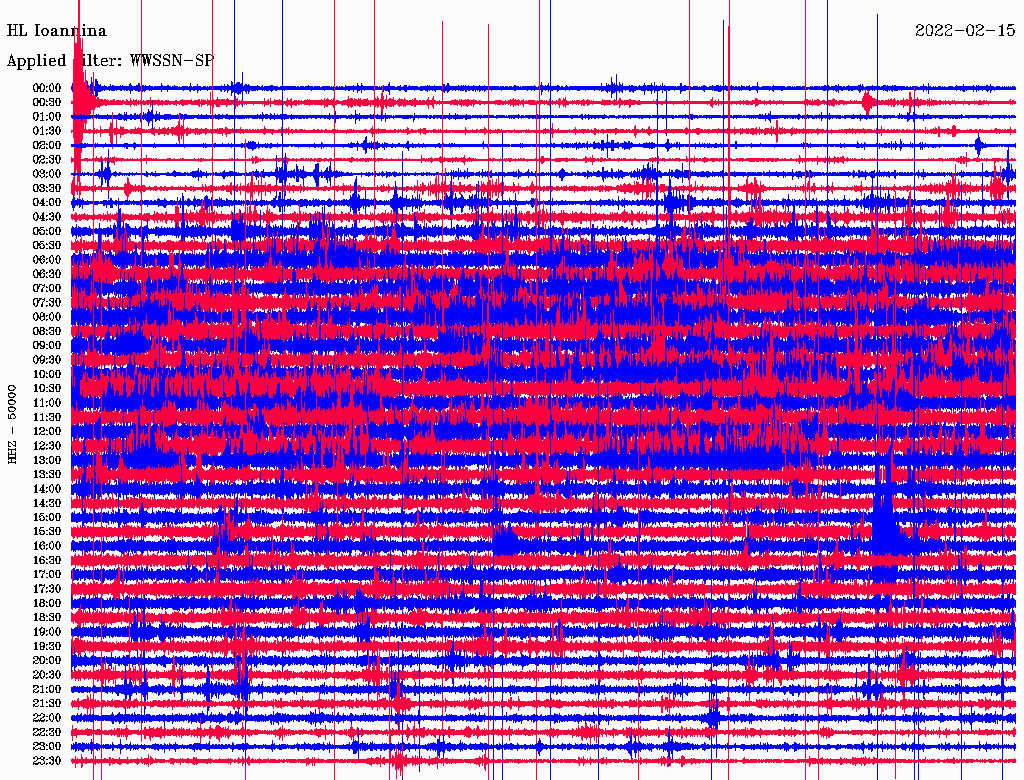Select the 00:30 time row label
Image resolution: width=1024 pixels, height=780 pixels.
(47, 102)
